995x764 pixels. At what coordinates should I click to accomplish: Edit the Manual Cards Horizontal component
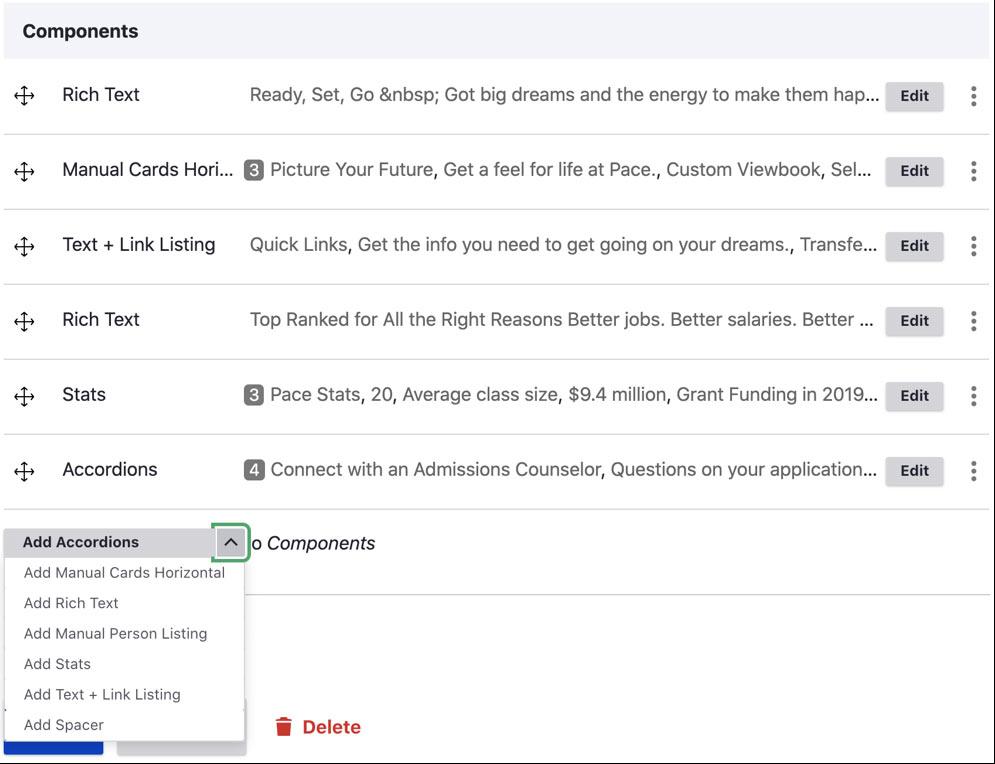[x=914, y=171]
